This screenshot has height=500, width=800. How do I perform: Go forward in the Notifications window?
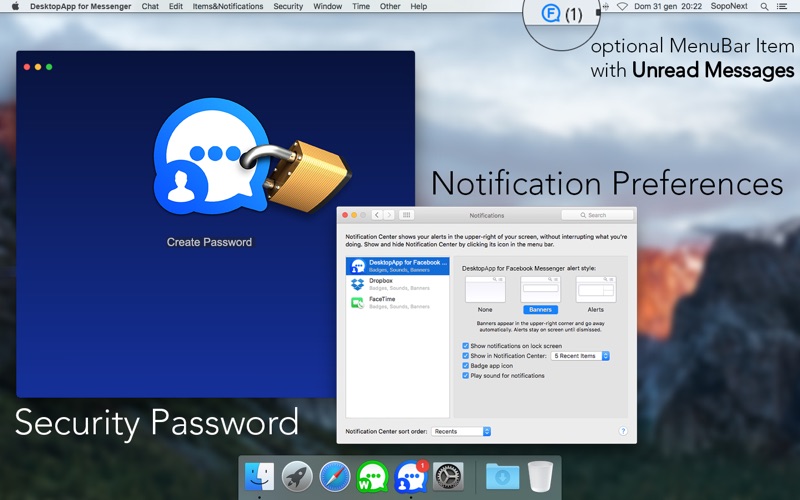[x=389, y=215]
